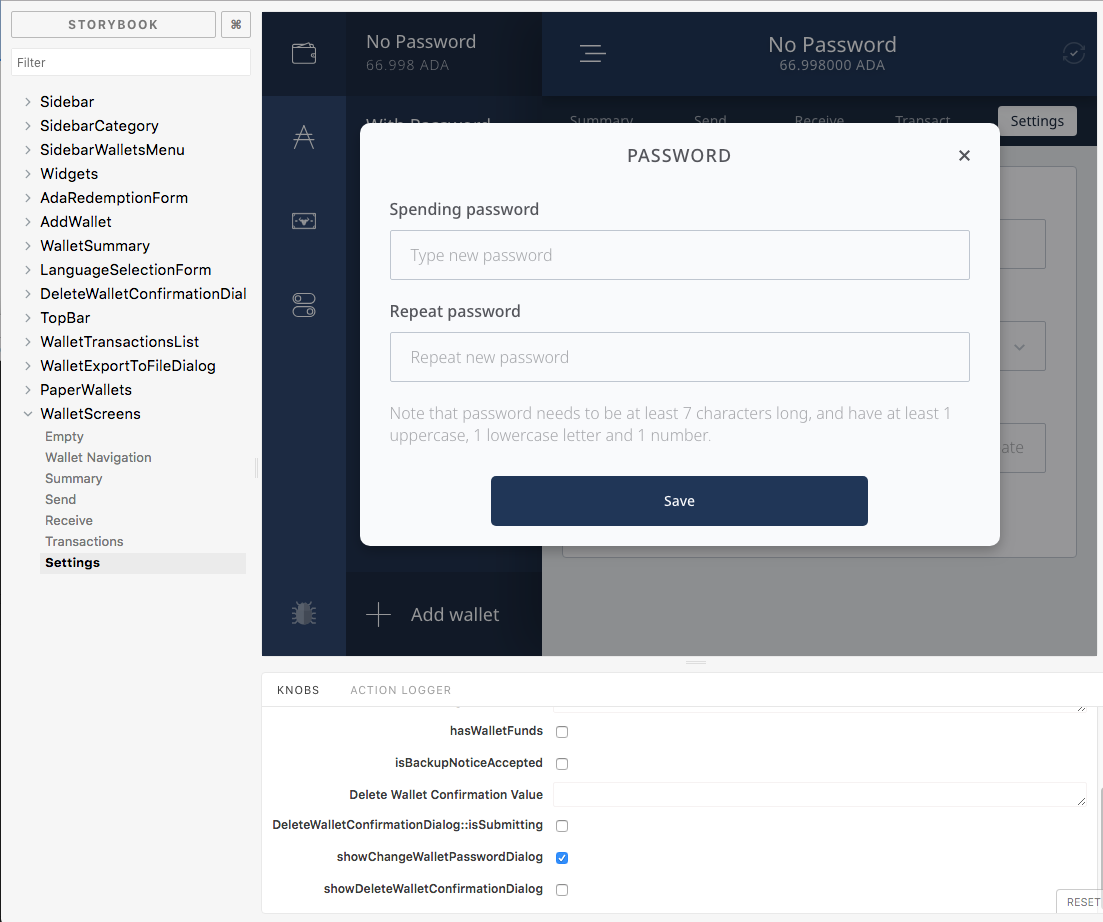Image resolution: width=1103 pixels, height=922 pixels.
Task: Uncheck showChangeWalletPasswordDialog checkbox
Action: coord(562,858)
